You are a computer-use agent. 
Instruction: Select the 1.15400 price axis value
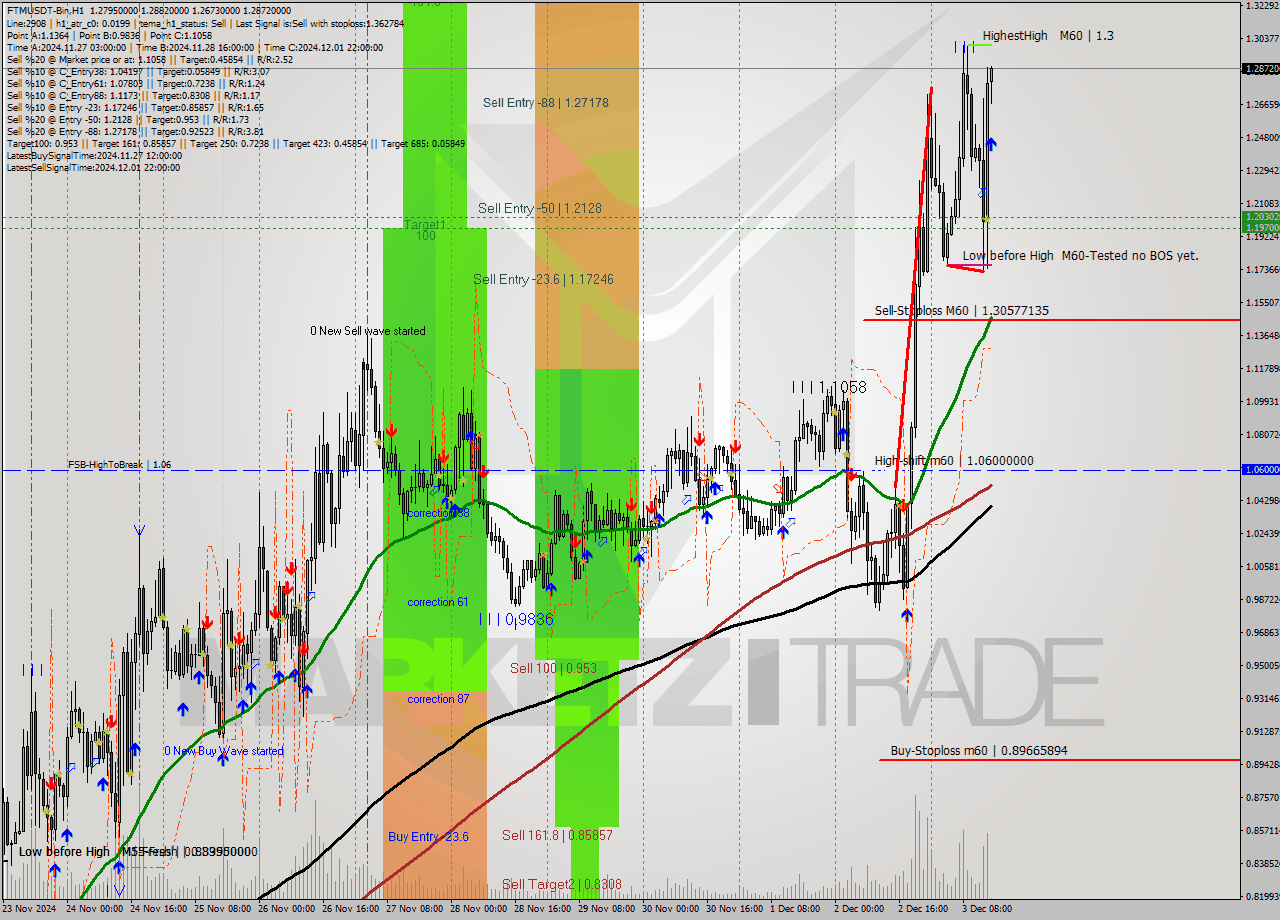(1260, 302)
